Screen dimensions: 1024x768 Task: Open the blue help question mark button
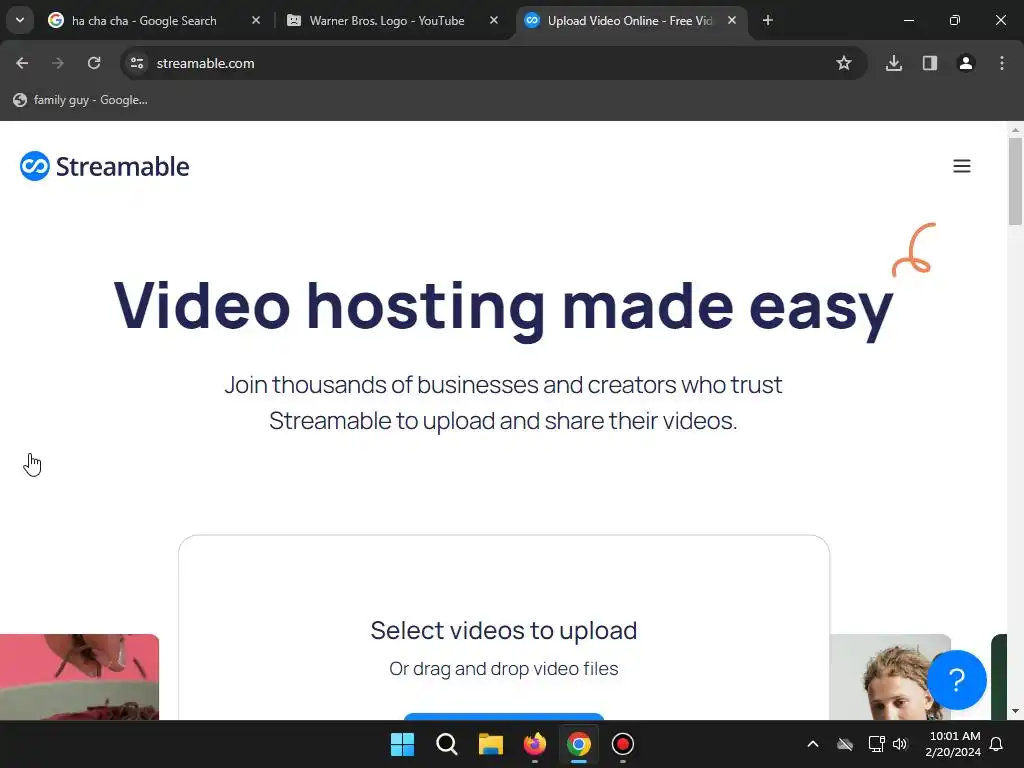pos(956,680)
